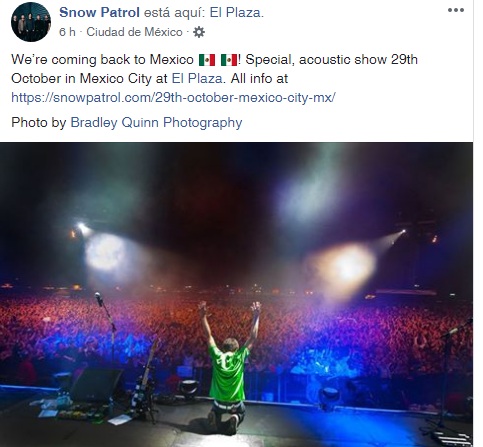The image size is (483, 447).
Task: Expand the three-dot post options menu
Action: 456,10
